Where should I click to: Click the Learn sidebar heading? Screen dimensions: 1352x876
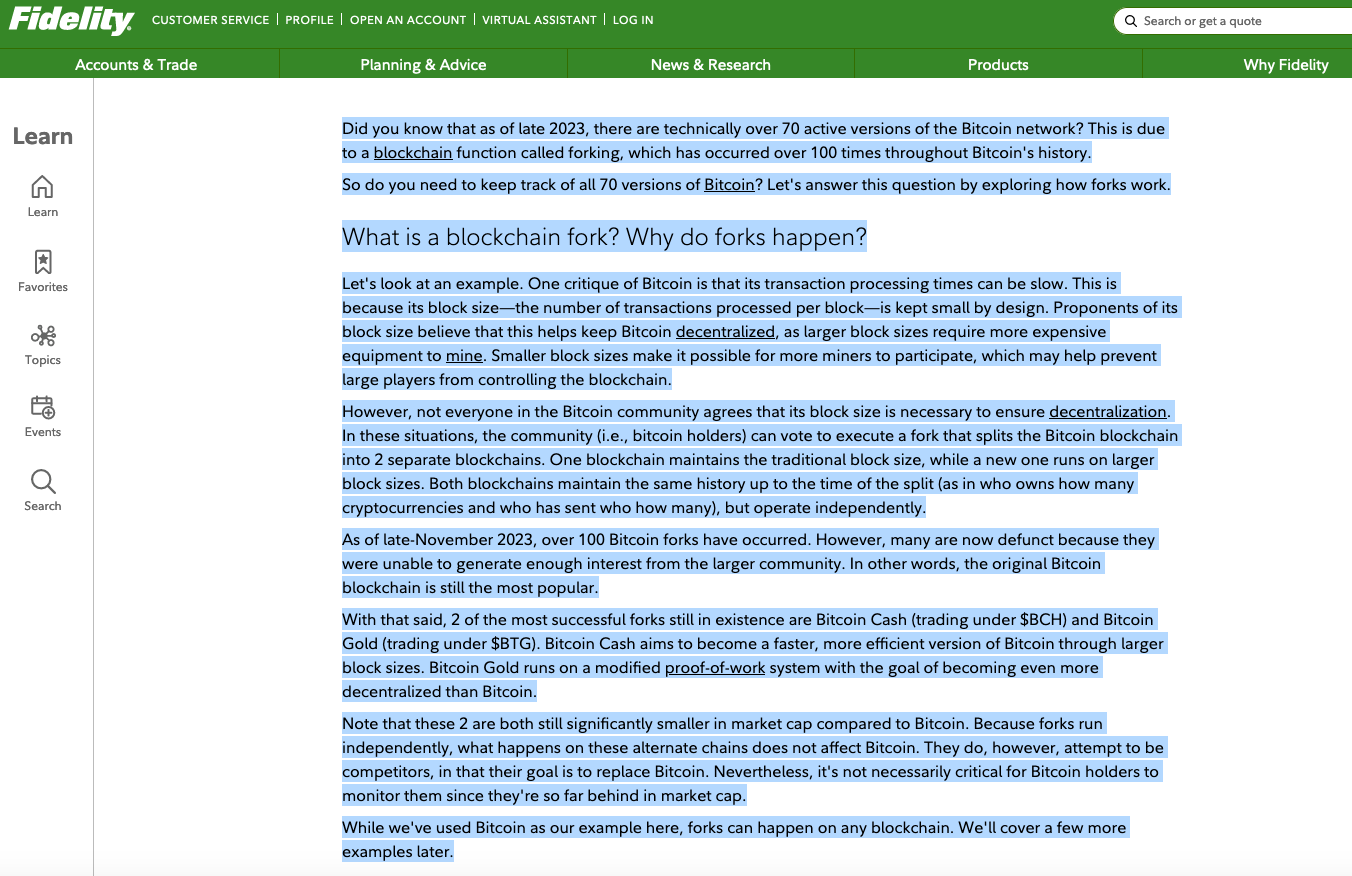43,136
